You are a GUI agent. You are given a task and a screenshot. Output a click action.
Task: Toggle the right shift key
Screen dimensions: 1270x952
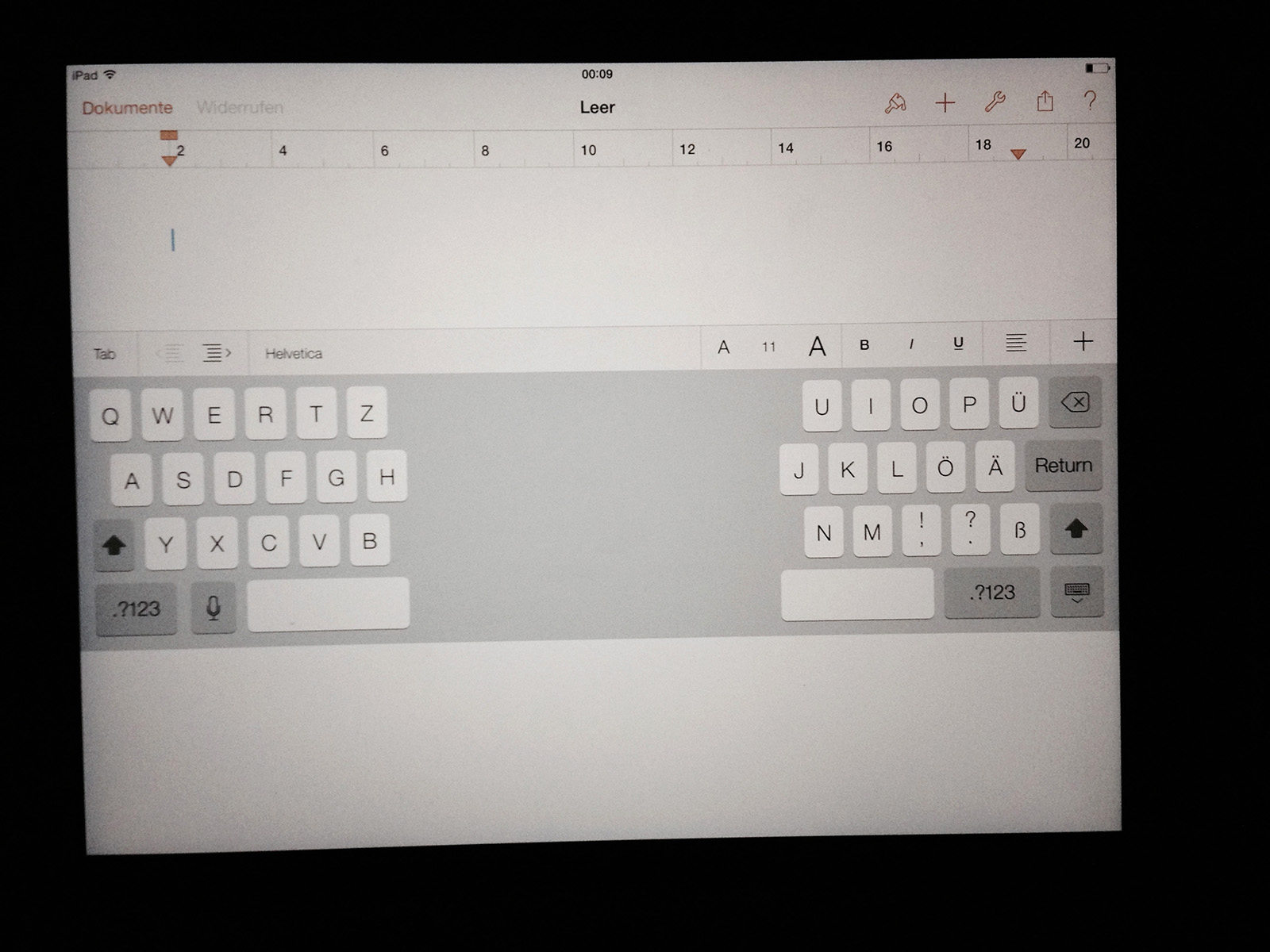[x=1076, y=528]
